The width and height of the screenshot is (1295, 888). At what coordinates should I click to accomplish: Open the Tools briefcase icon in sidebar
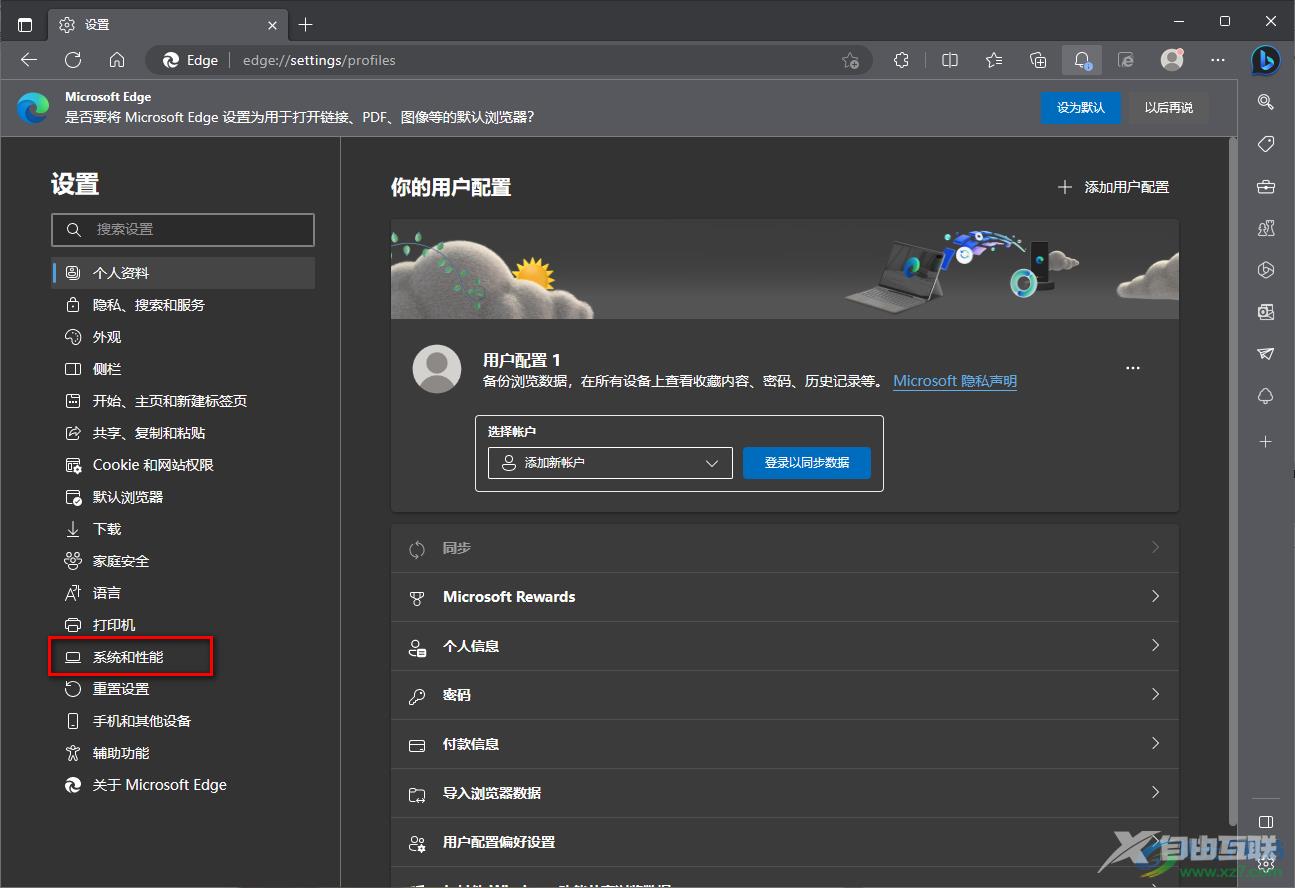pos(1266,186)
